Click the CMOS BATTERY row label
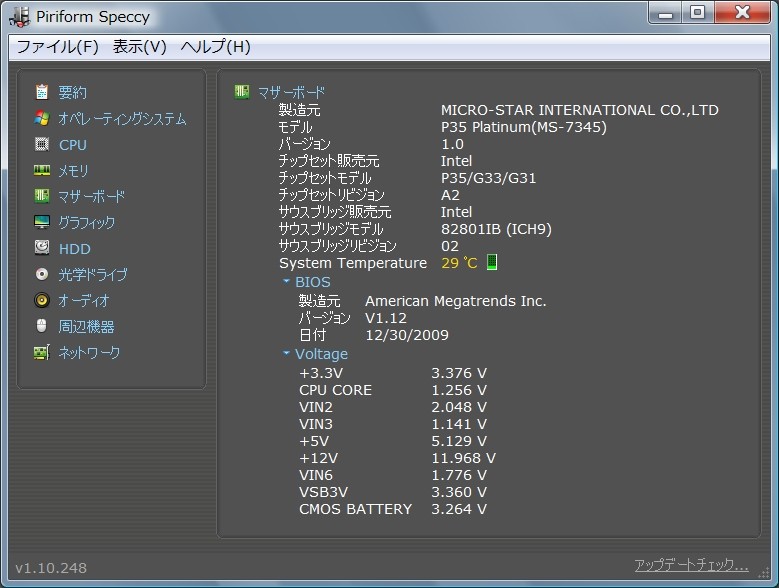Viewport: 779px width, 588px height. [x=356, y=509]
